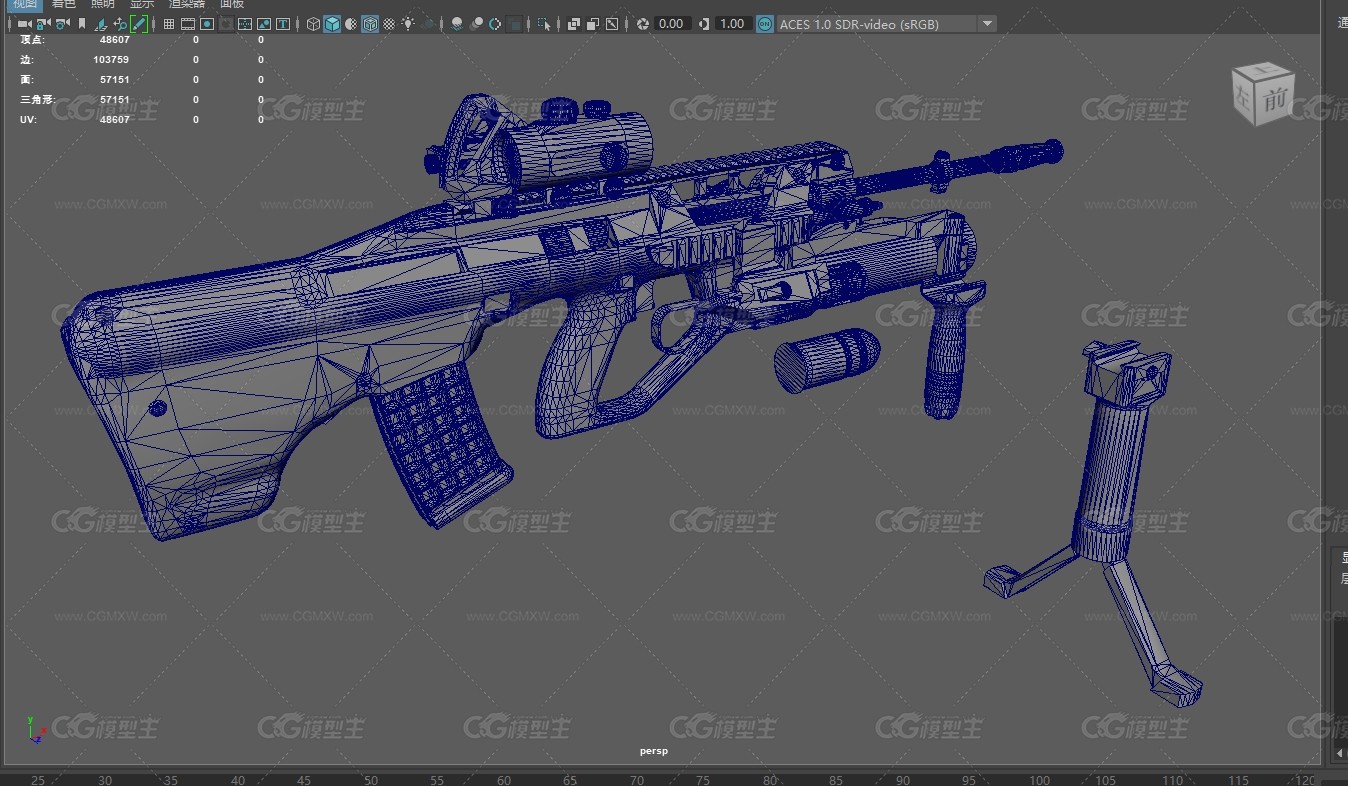Click the Select Camera icon
1348x786 pixels.
24,23
